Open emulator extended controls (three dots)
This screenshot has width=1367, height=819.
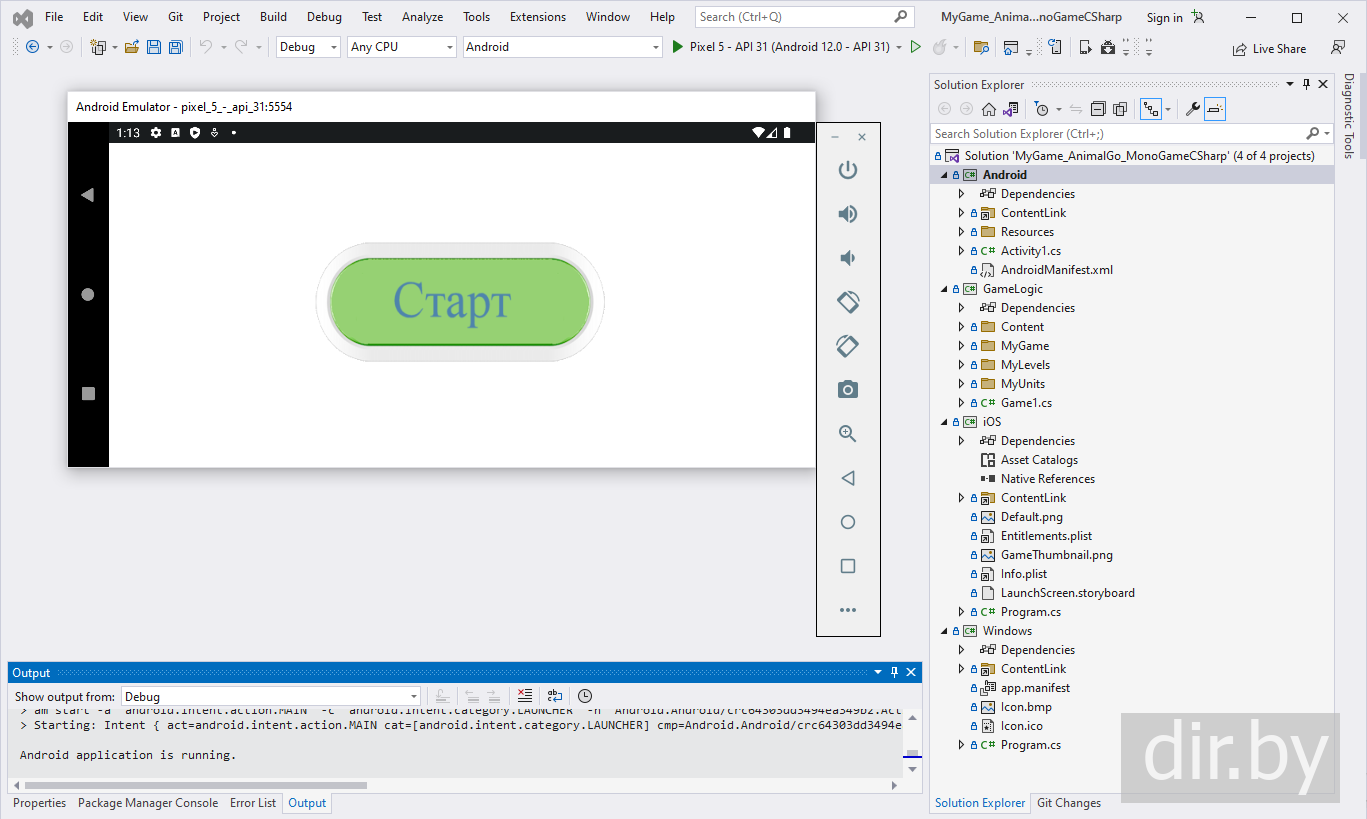click(848, 610)
